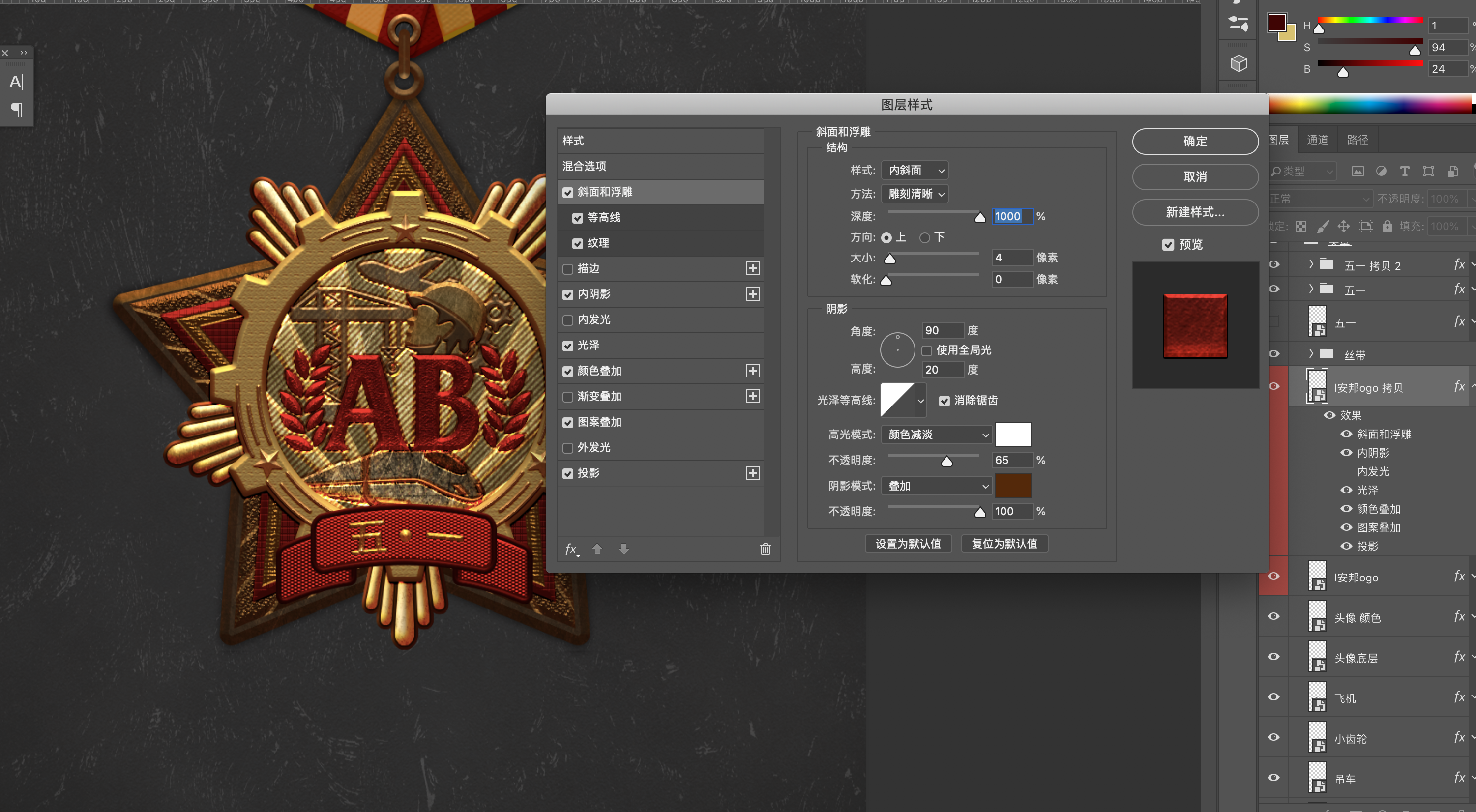Image resolution: width=1476 pixels, height=812 pixels.
Task: Select the 下 direction radio button
Action: (x=924, y=237)
